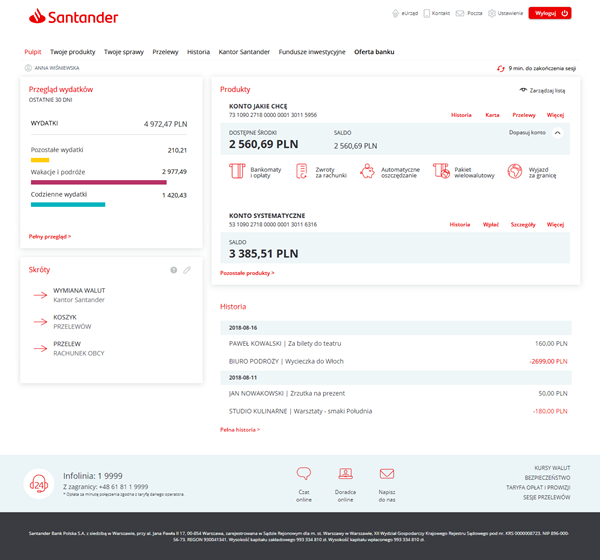Collapse the Dopasuj konto chevron
600x560 pixels.
coord(557,132)
